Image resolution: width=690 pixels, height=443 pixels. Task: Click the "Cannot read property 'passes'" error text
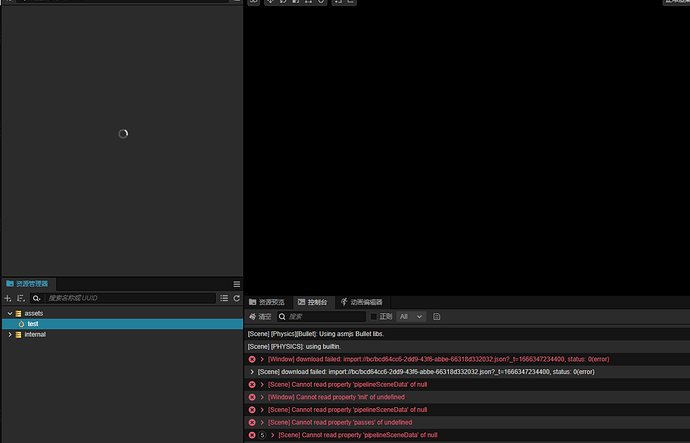(x=340, y=423)
